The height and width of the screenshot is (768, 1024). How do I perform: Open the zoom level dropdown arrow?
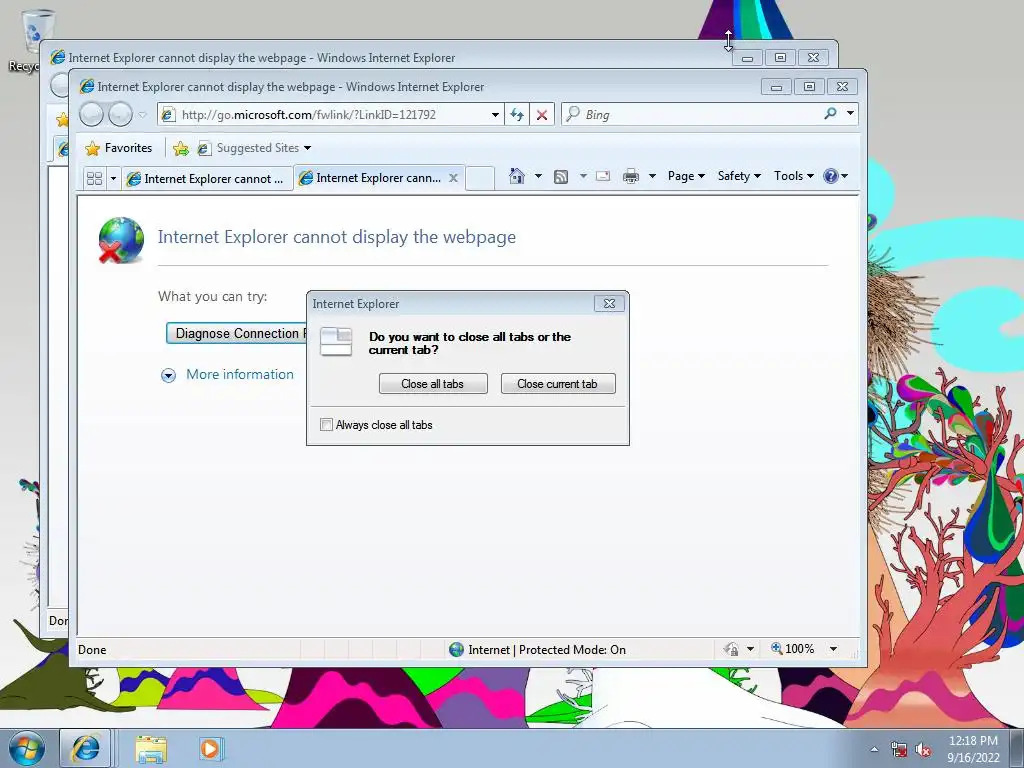click(x=833, y=649)
